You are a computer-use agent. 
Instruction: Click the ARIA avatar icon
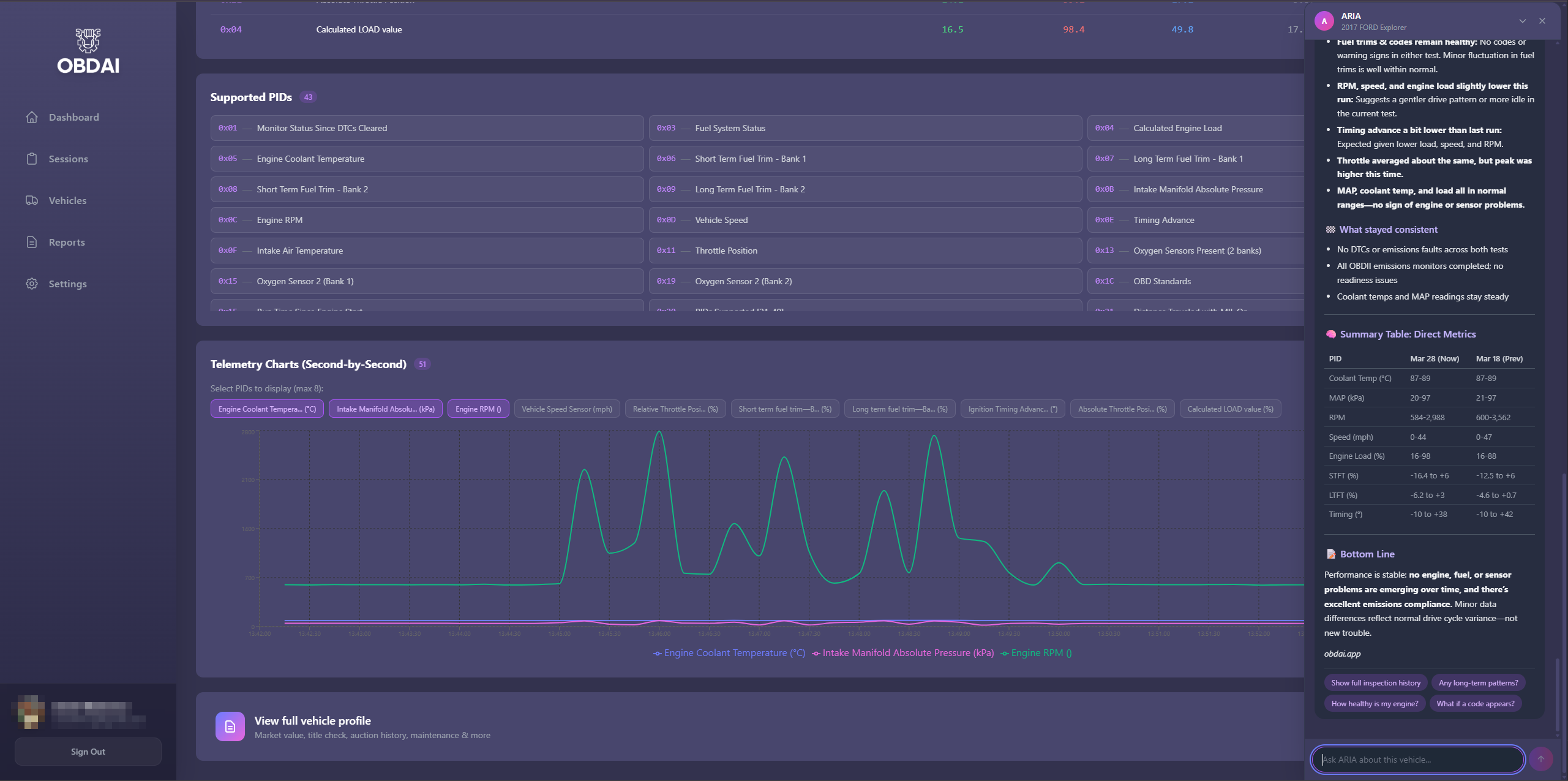(1324, 21)
